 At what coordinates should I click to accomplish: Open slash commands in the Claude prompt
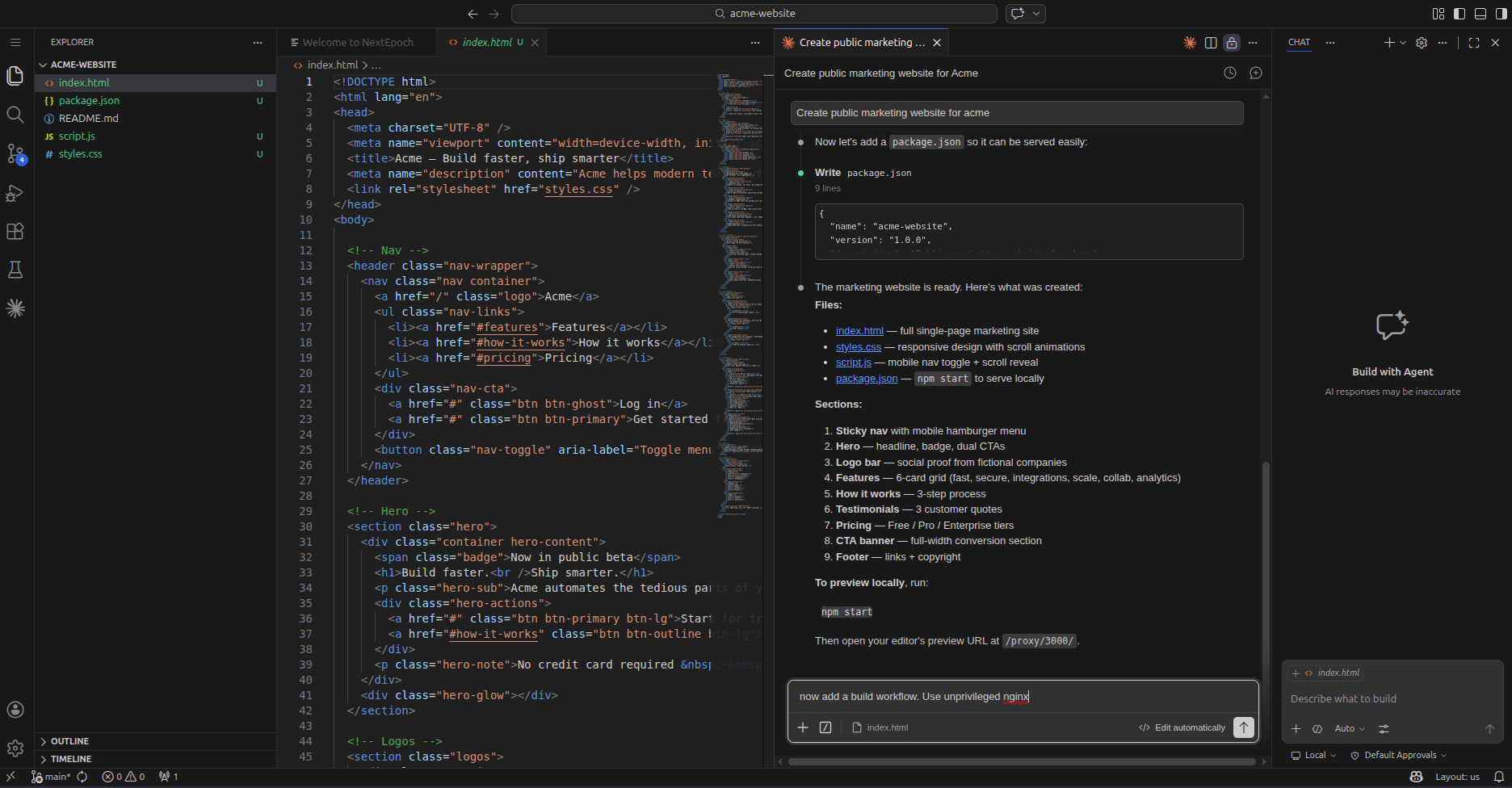(825, 727)
